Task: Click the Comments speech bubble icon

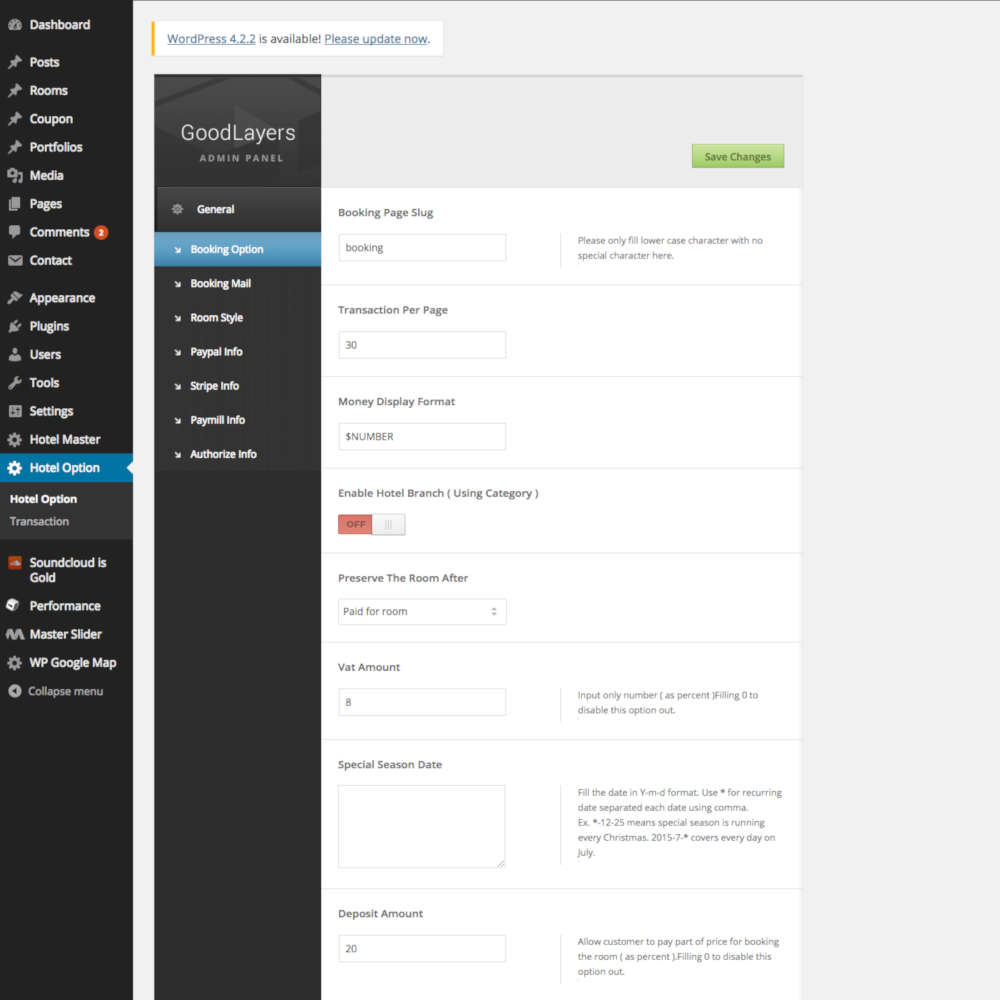Action: coord(15,232)
